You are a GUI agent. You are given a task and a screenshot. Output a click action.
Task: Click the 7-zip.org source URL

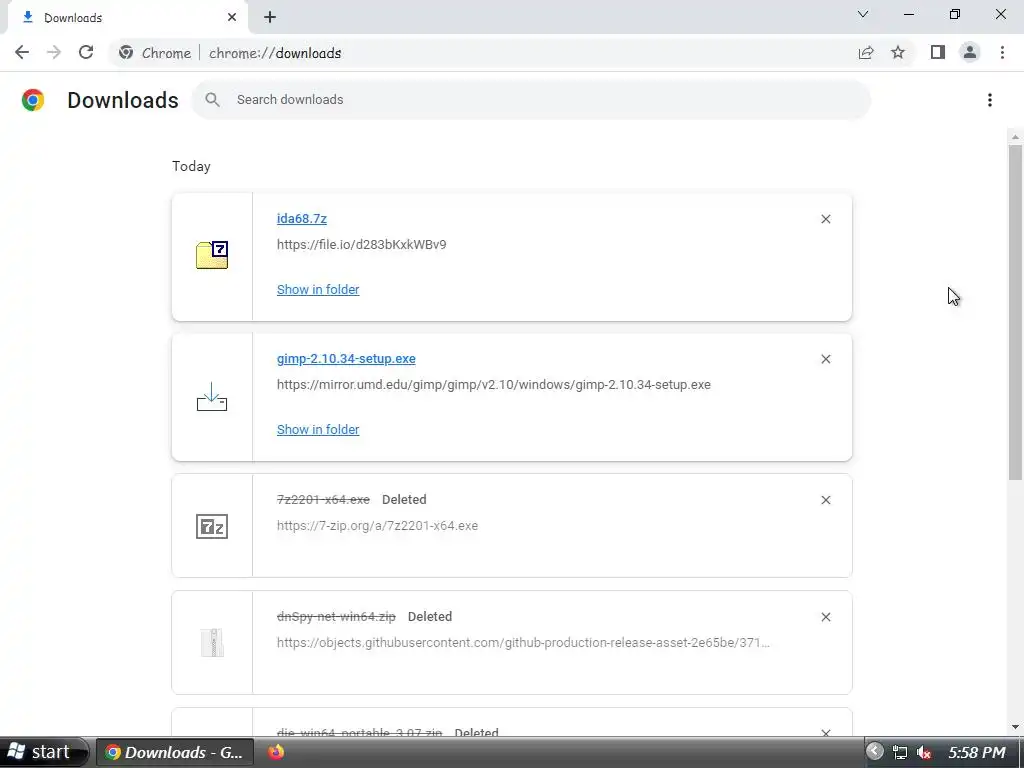click(377, 526)
